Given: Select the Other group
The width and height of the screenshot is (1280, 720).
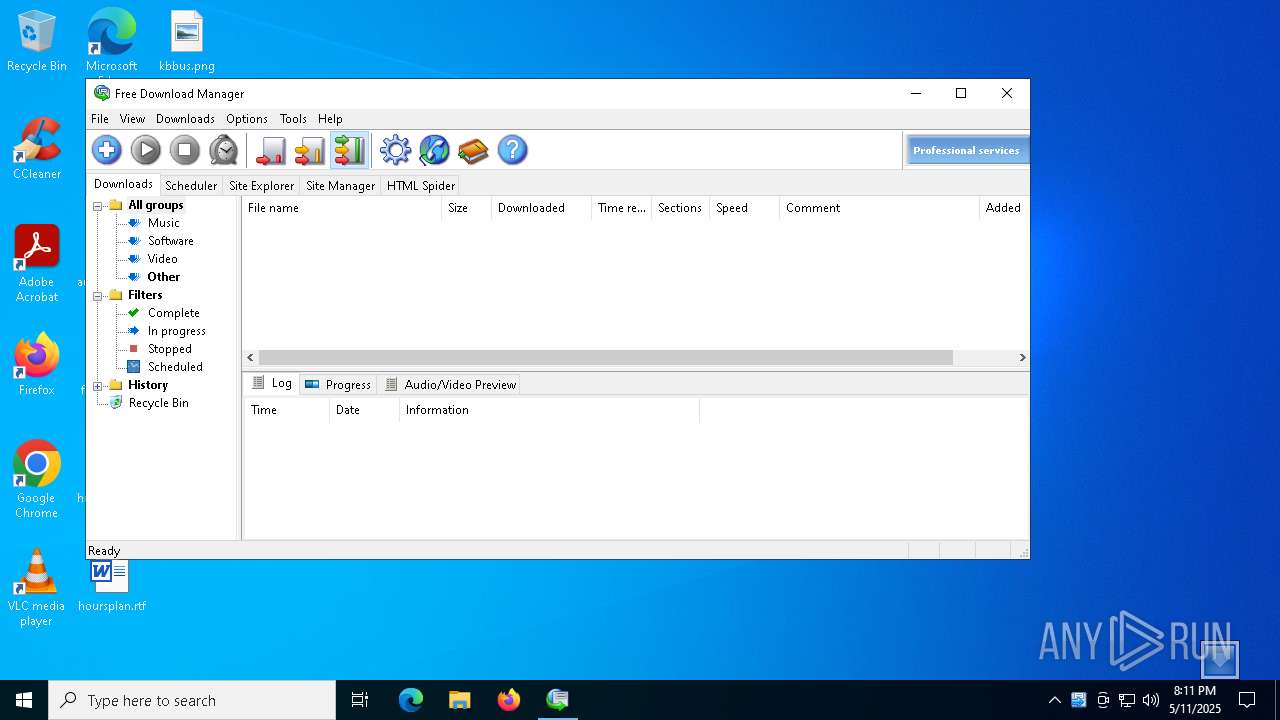Looking at the screenshot, I should (x=164, y=277).
